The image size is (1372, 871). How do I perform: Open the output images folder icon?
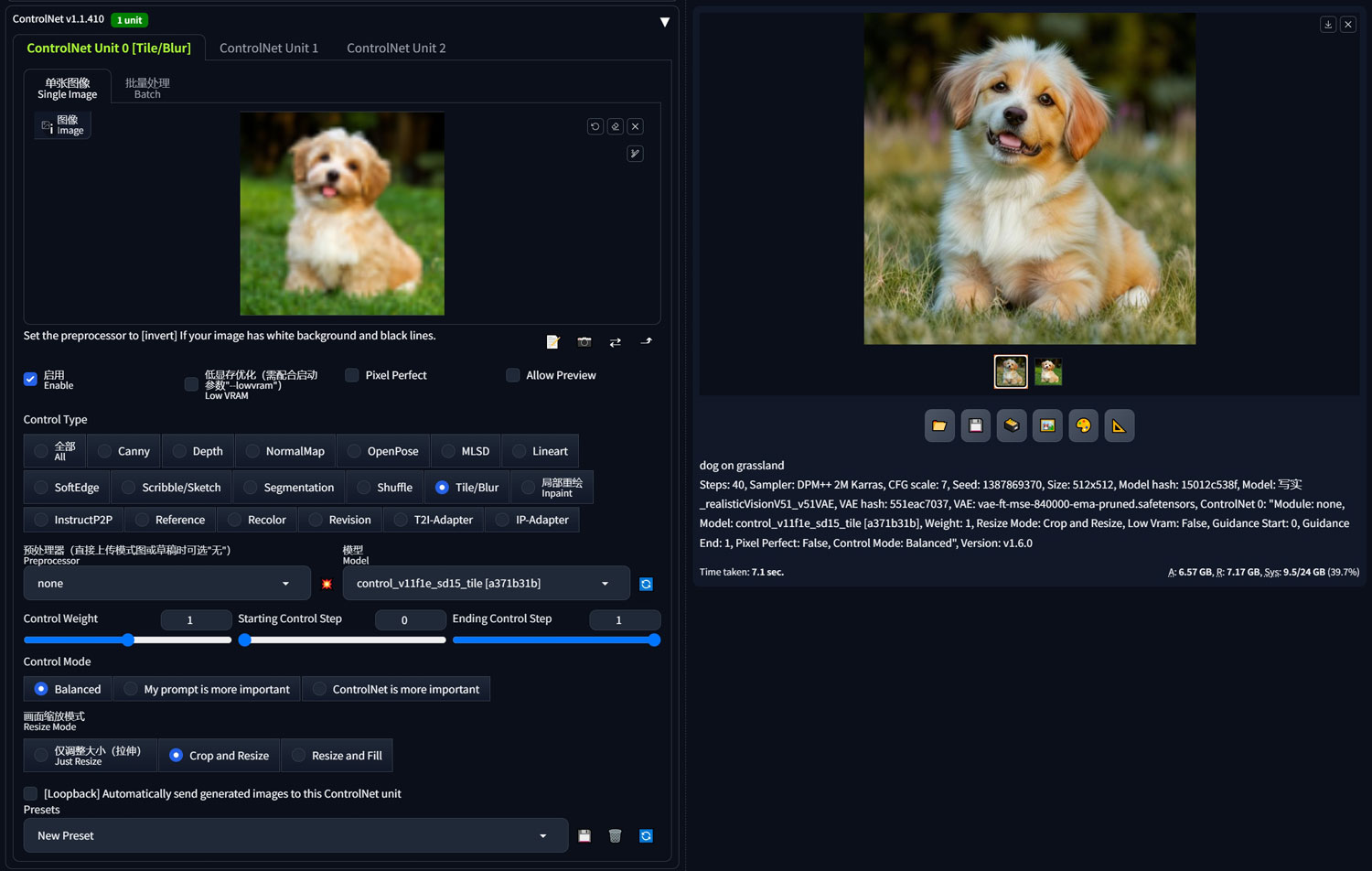pos(939,425)
